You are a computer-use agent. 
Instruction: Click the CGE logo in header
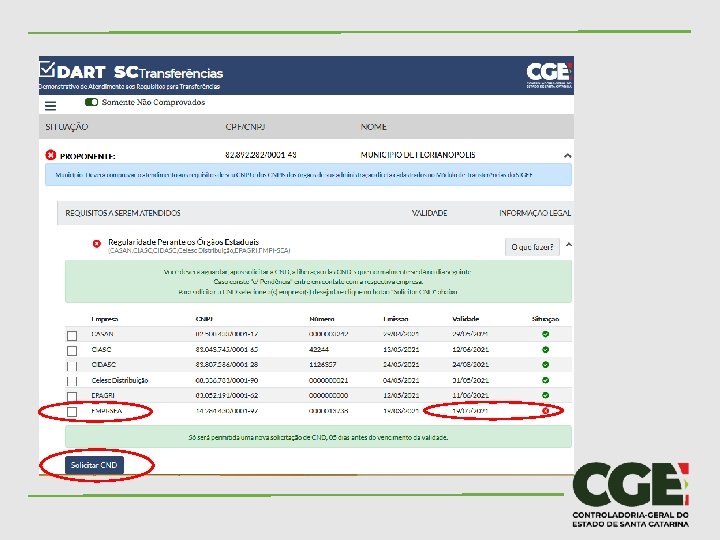point(549,75)
